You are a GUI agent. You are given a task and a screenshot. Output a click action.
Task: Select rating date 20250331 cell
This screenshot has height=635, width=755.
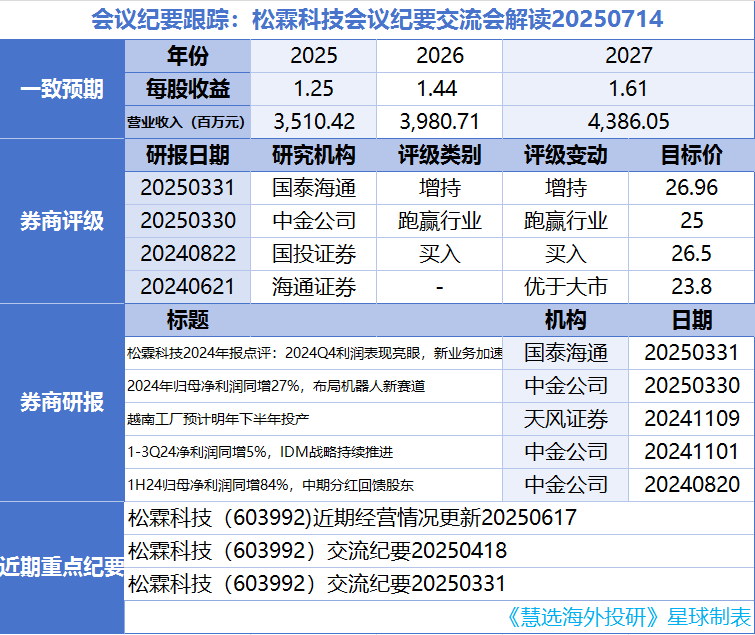(188, 188)
